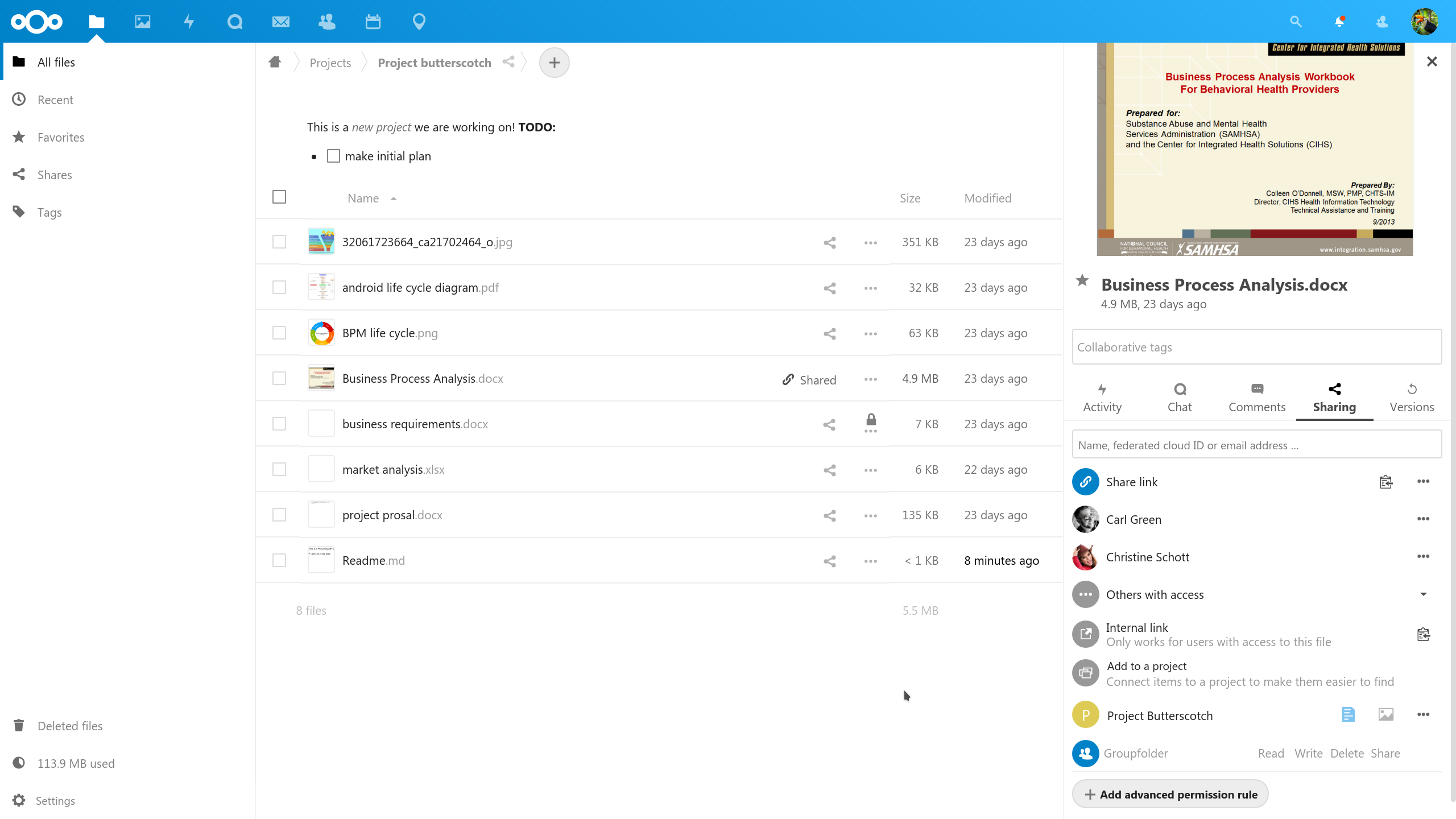Open Carl Green share options
Screen dimensions: 1456x819
[1424, 519]
